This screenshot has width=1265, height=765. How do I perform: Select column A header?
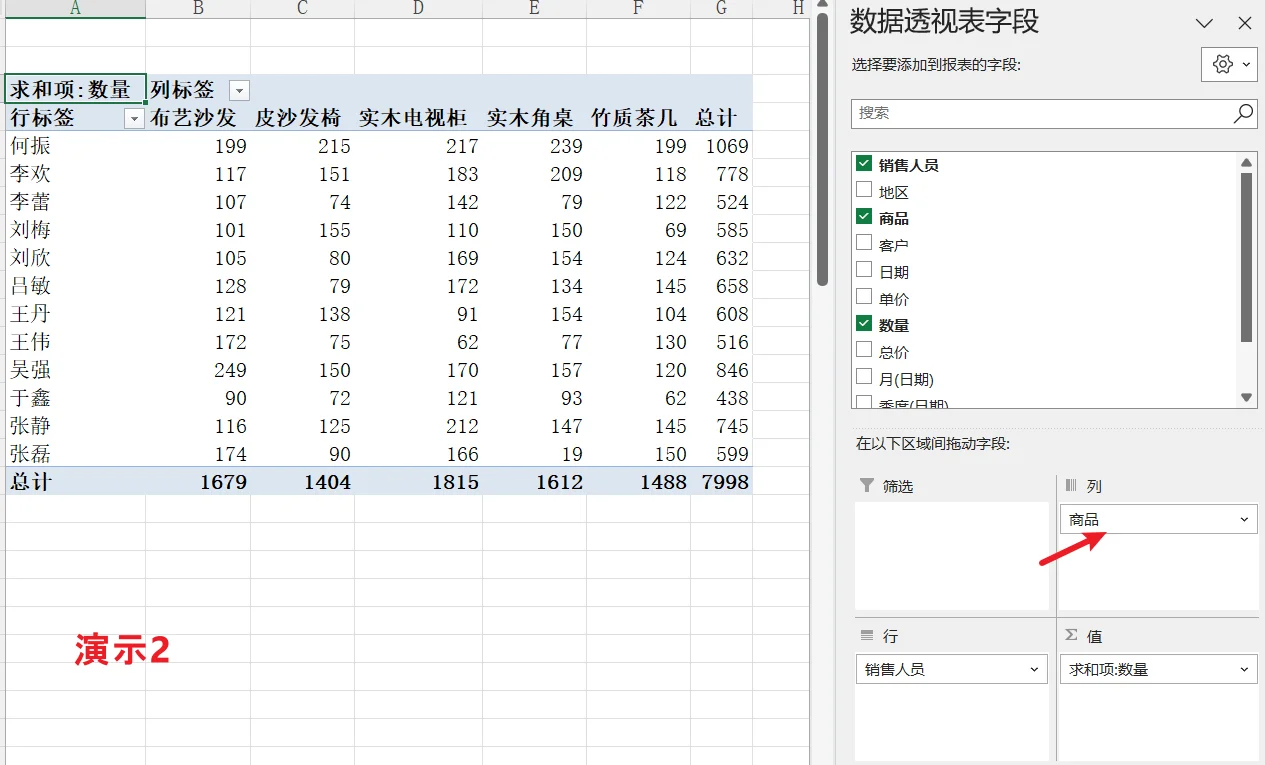(x=75, y=9)
